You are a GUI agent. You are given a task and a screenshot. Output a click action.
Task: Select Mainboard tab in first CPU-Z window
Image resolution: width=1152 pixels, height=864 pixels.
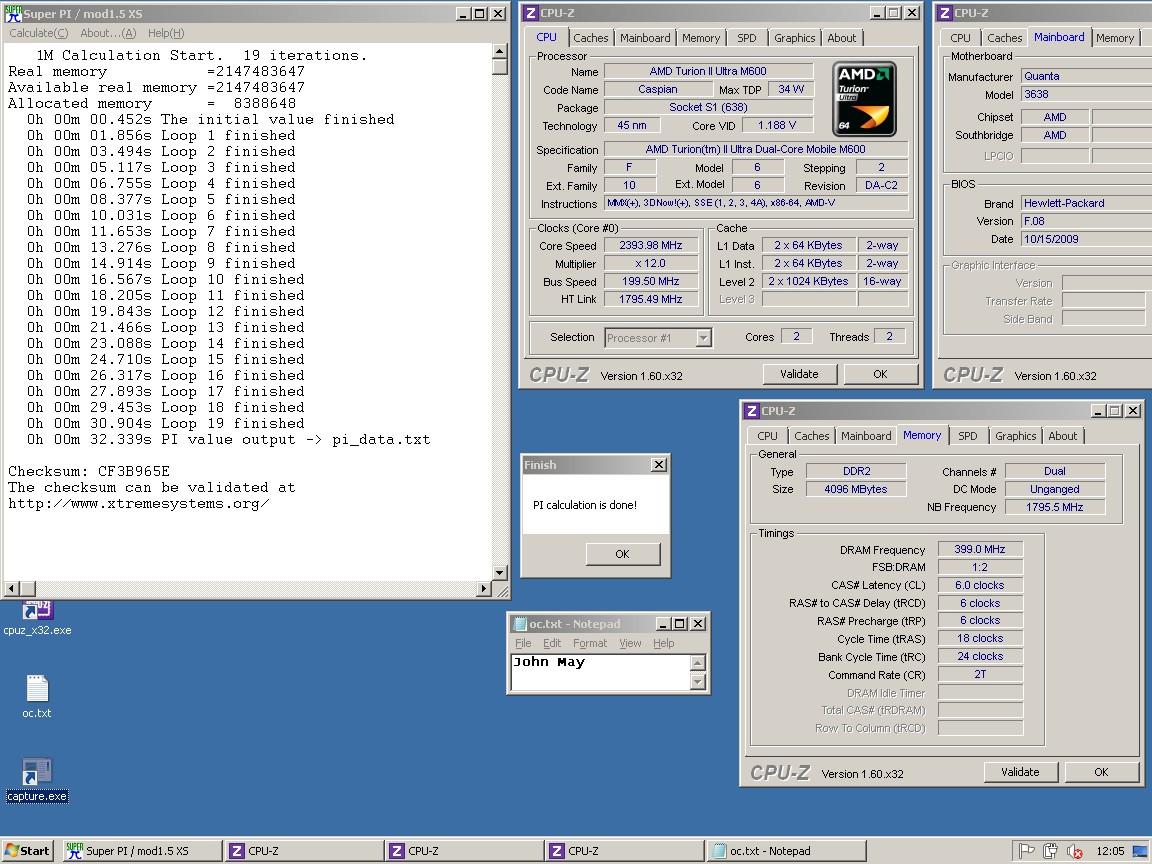click(645, 38)
